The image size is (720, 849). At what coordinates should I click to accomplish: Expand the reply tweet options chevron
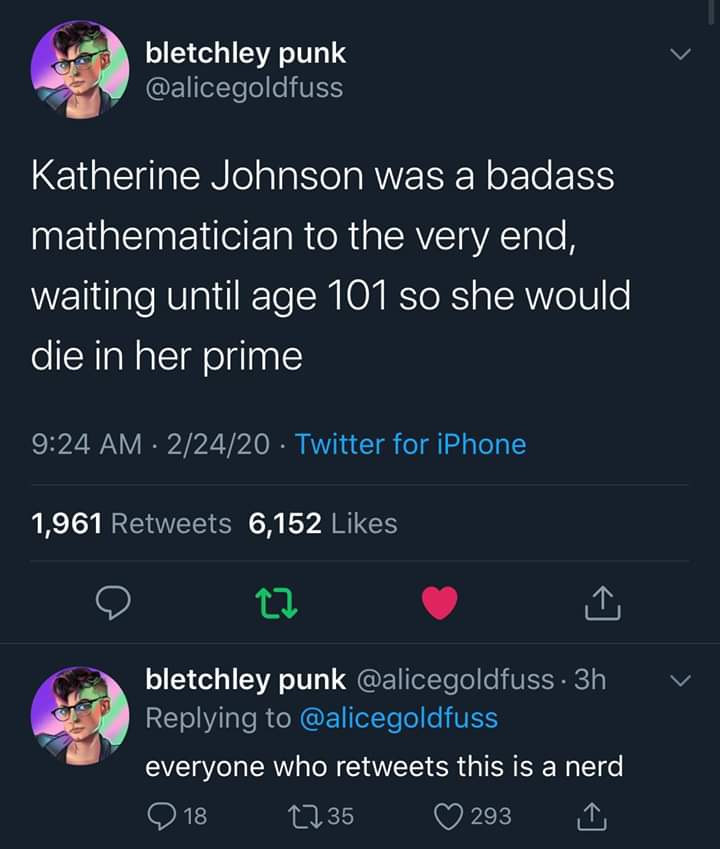[x=681, y=681]
